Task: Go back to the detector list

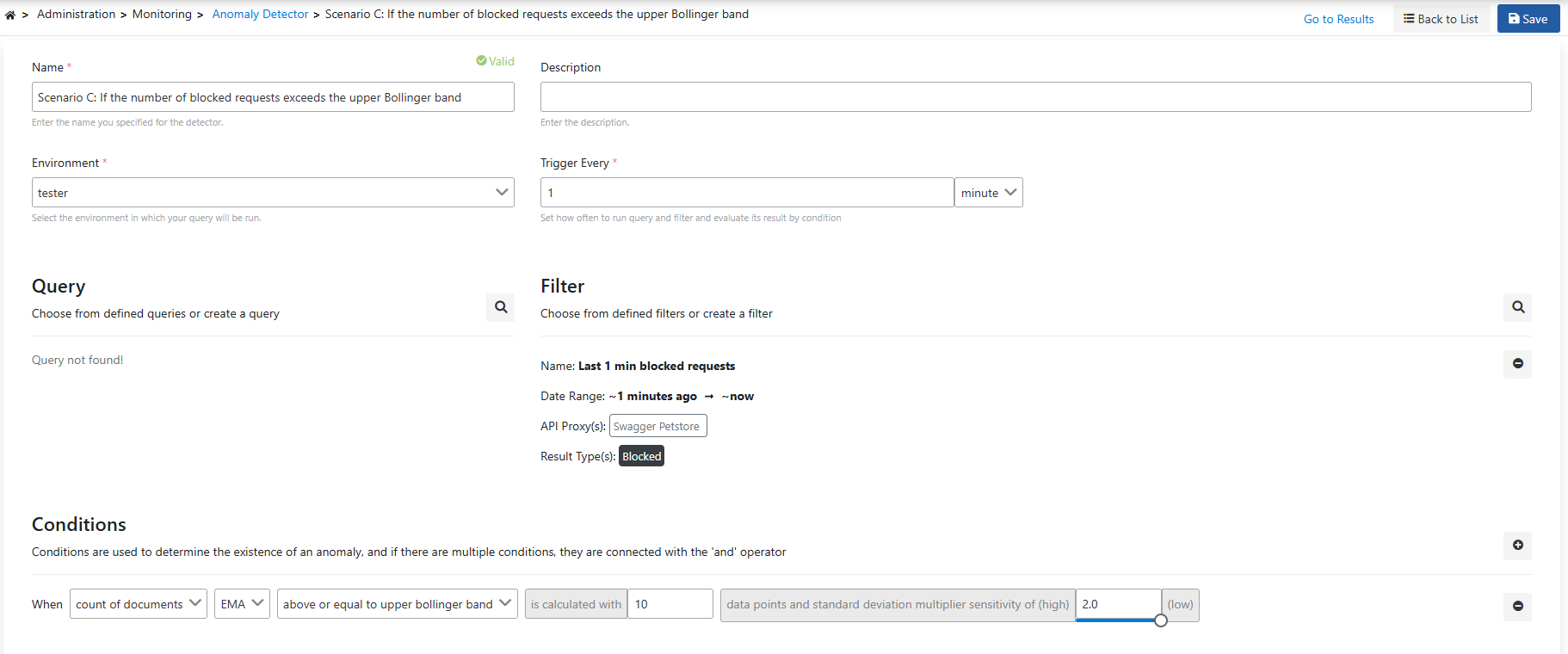Action: pos(1441,19)
